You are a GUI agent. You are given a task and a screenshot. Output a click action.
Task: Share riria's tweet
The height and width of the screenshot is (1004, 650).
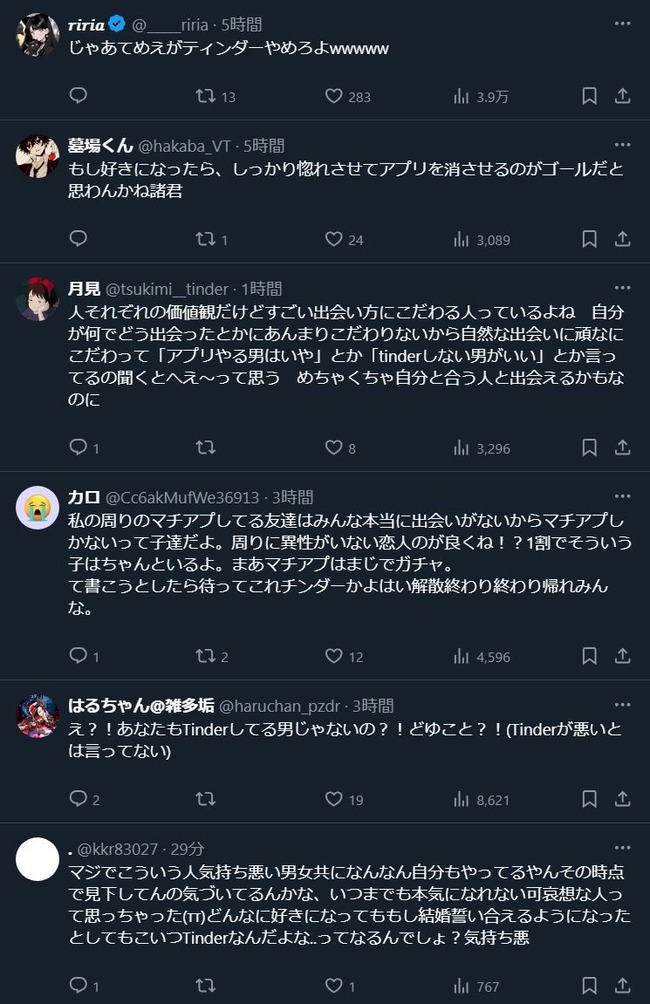622,96
